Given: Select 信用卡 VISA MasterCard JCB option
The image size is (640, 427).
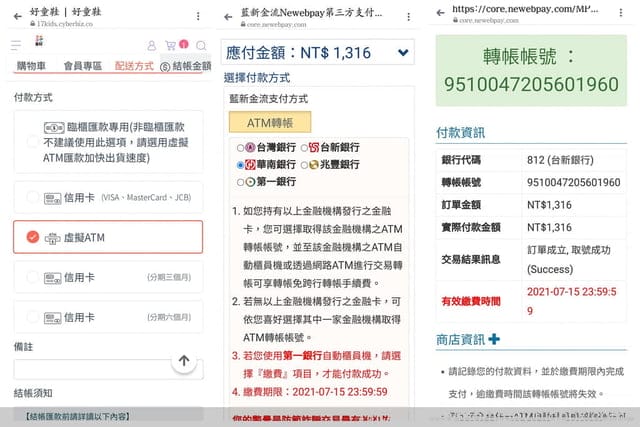Looking at the screenshot, I should pos(108,198).
